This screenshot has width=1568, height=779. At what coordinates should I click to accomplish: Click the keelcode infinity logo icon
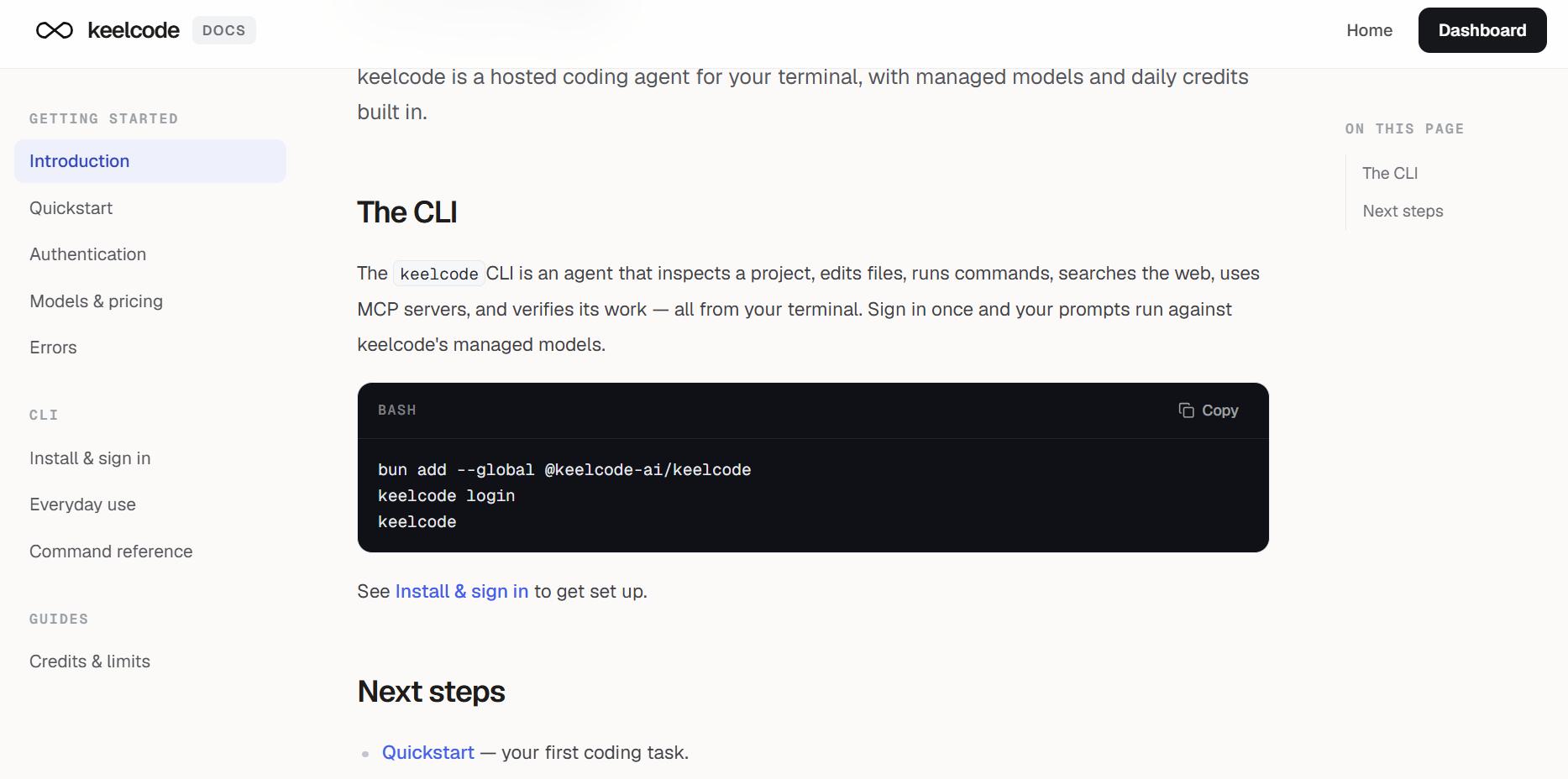tap(55, 30)
